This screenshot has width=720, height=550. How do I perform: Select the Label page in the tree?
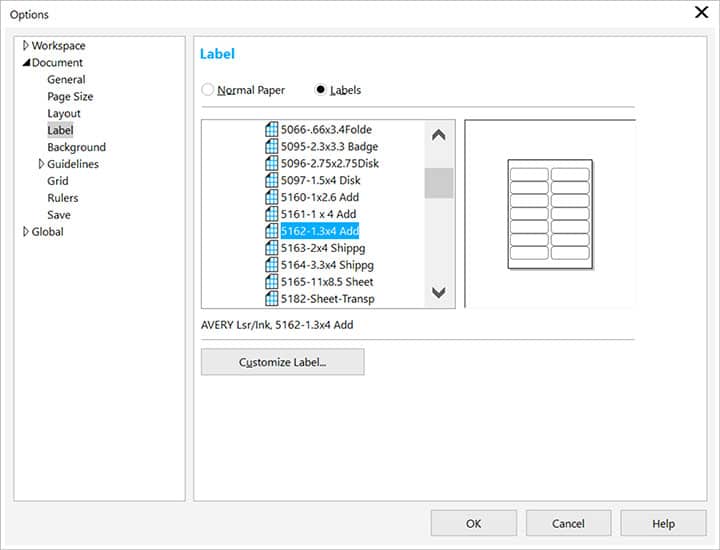(60, 130)
